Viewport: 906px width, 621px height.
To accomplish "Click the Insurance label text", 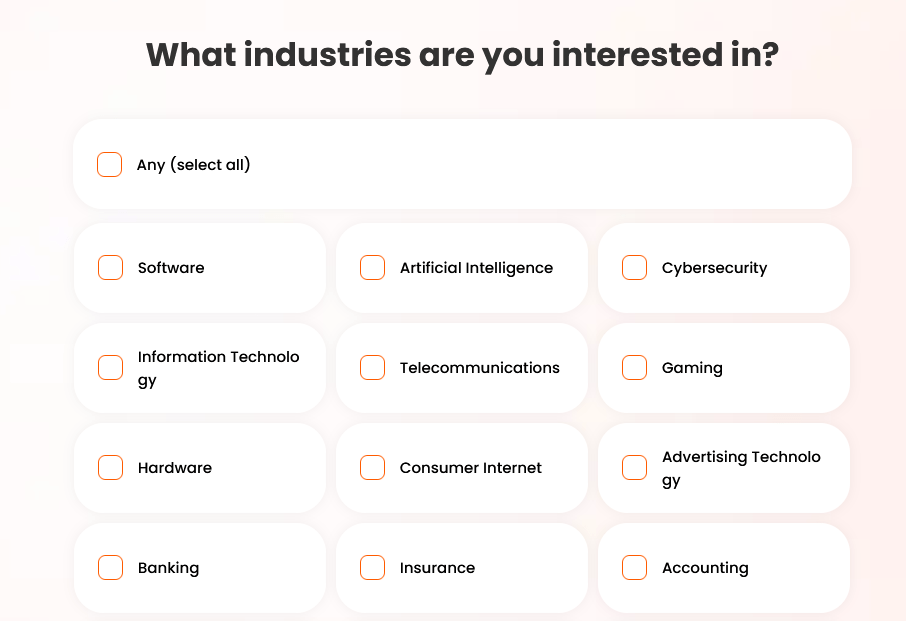I will 437,567.
